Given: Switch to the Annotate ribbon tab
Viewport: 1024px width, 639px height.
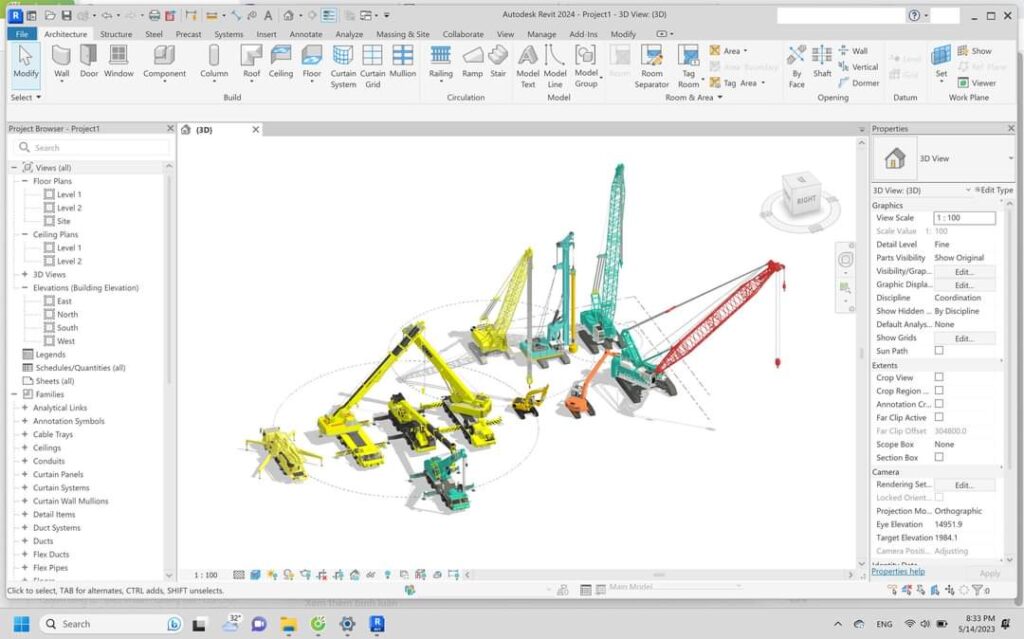Looking at the screenshot, I should pos(306,33).
